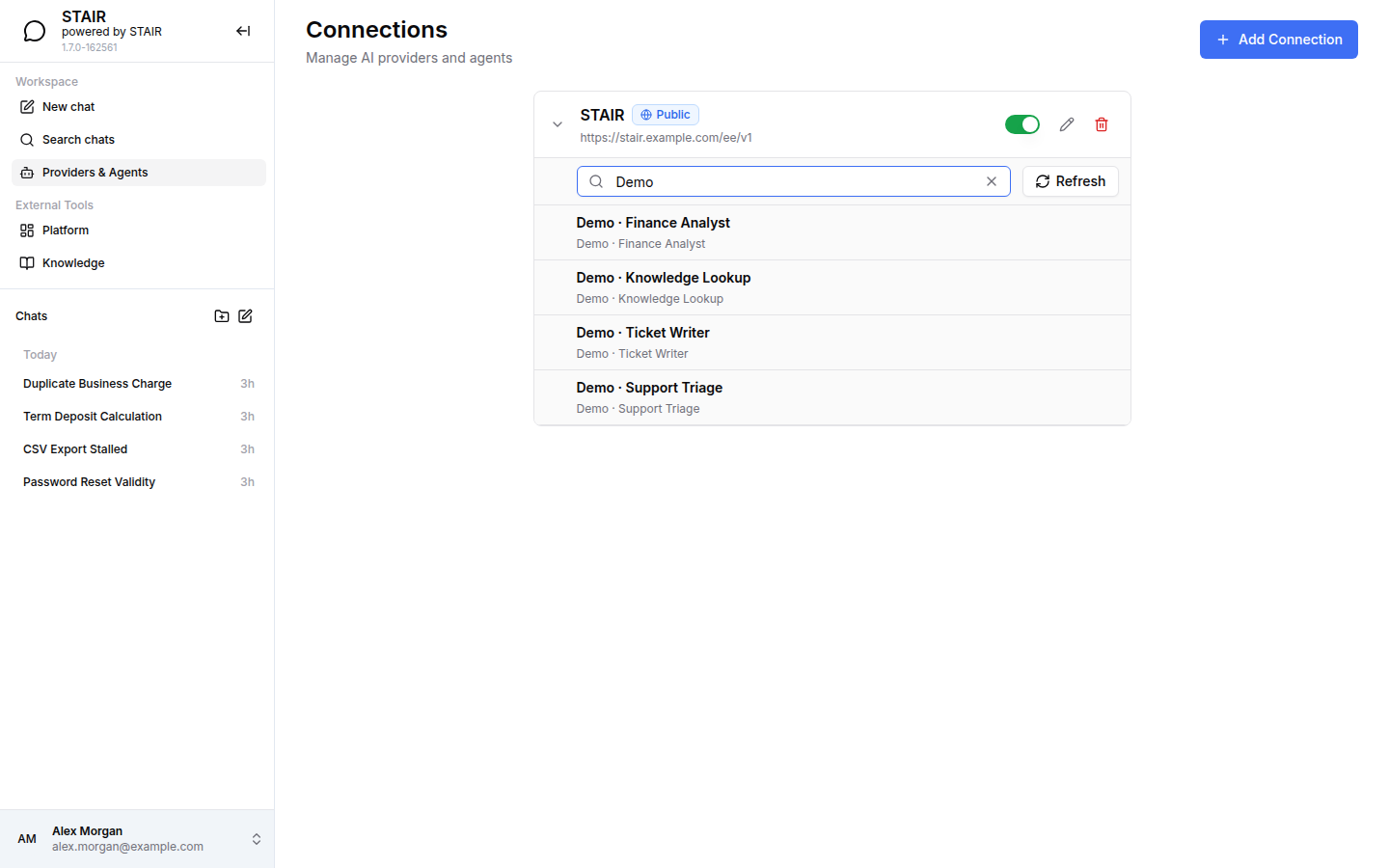Click the Public badge on STAIR
1389x868 pixels.
click(x=666, y=115)
